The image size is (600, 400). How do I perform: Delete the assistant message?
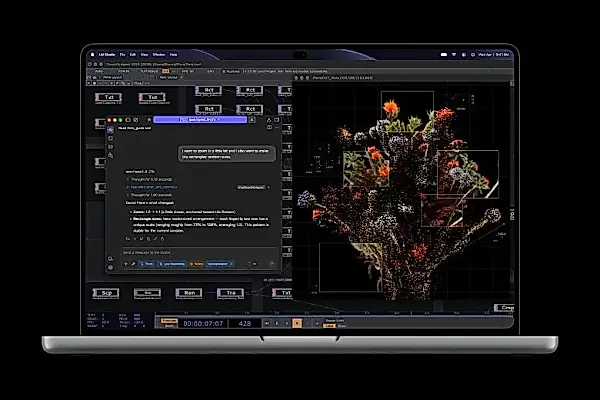[x=162, y=239]
